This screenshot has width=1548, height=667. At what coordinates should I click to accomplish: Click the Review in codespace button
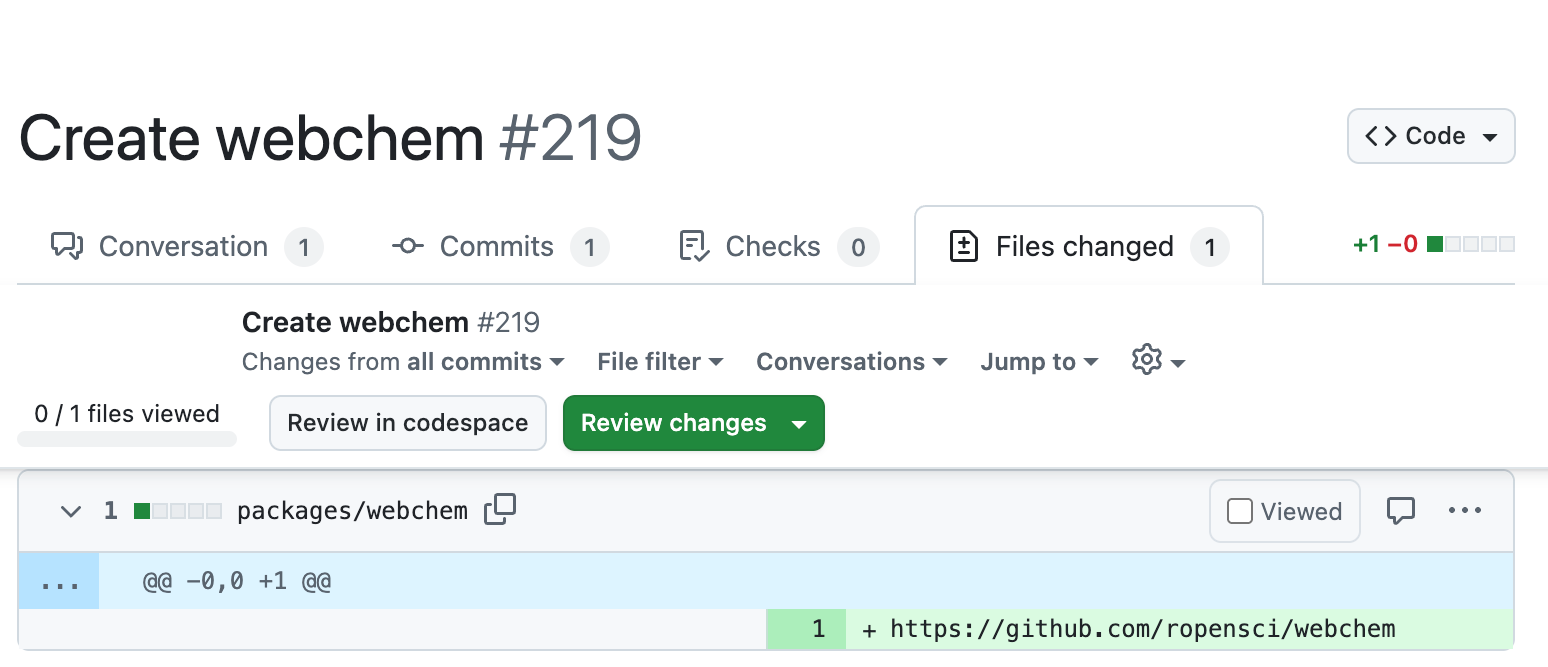coord(407,423)
